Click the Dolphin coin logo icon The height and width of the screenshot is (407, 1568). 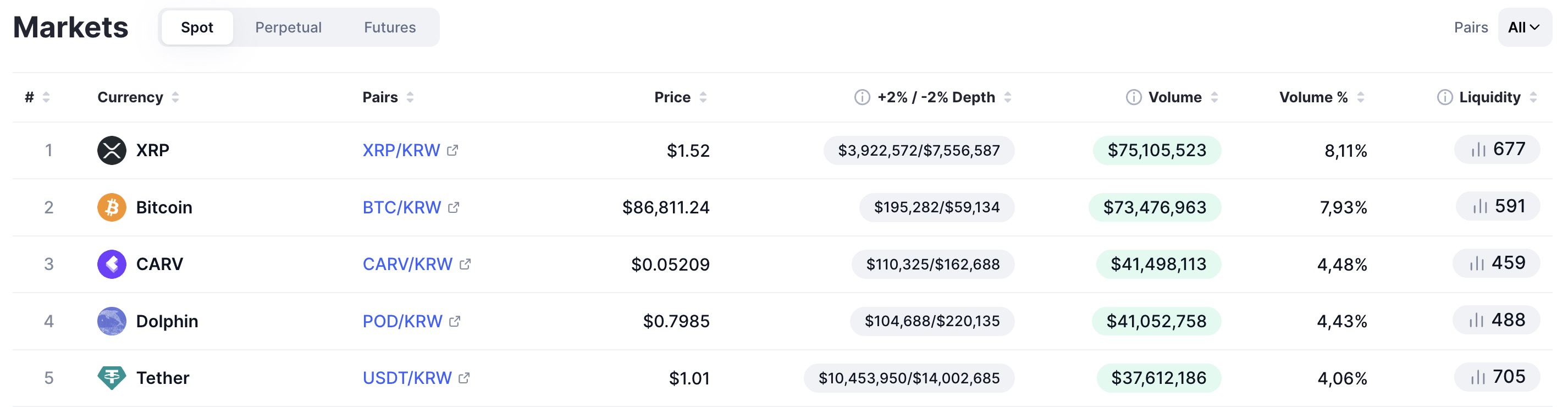[x=112, y=321]
